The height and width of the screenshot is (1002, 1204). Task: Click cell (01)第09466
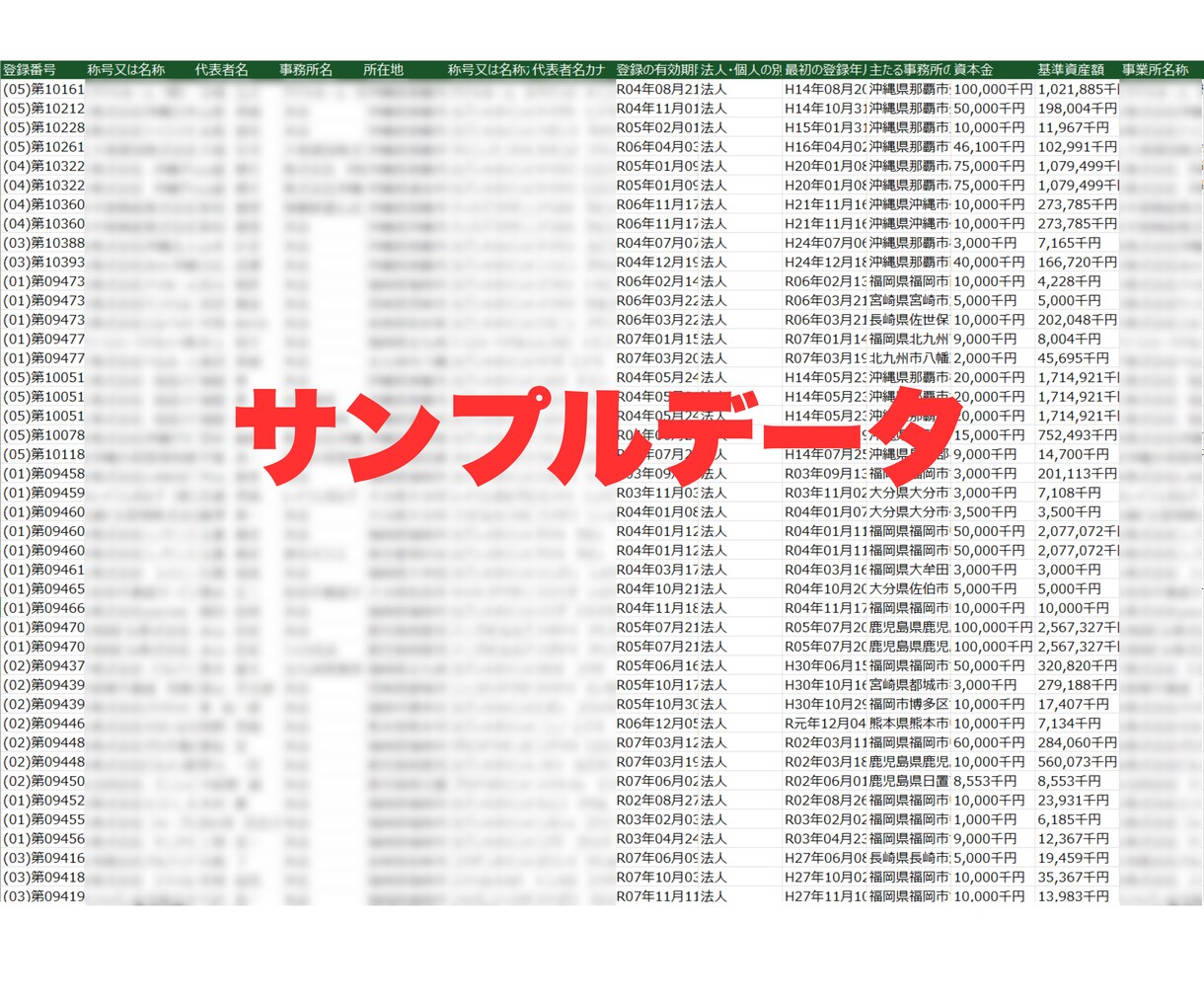click(42, 608)
